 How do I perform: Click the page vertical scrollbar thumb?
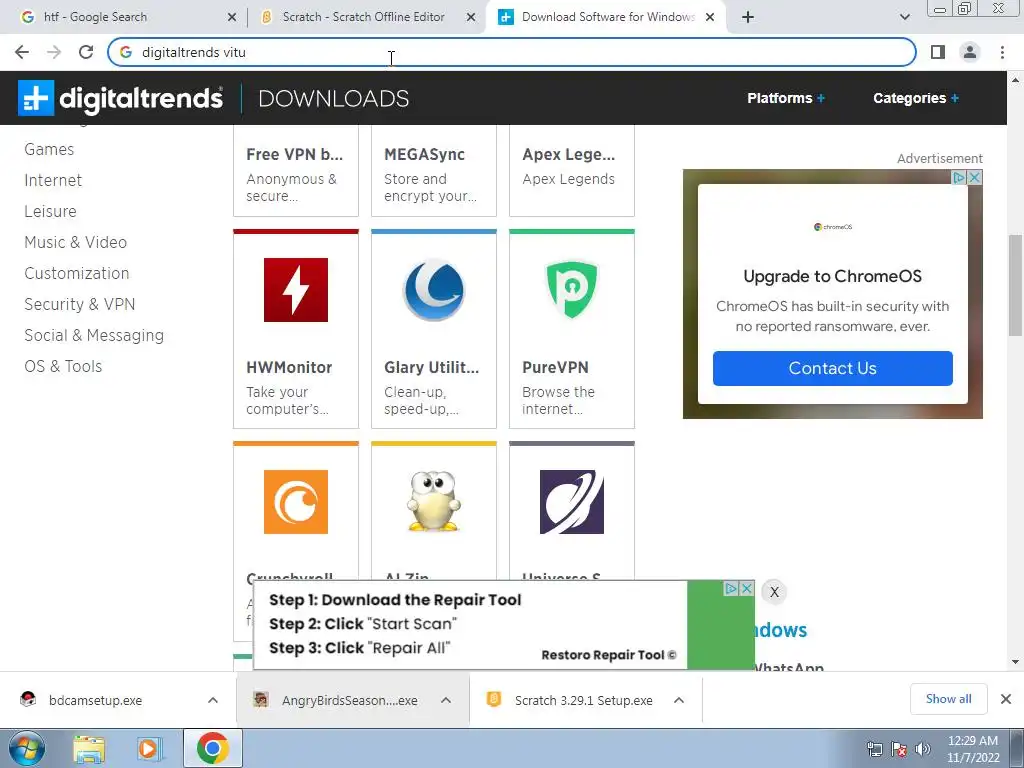coord(1015,284)
